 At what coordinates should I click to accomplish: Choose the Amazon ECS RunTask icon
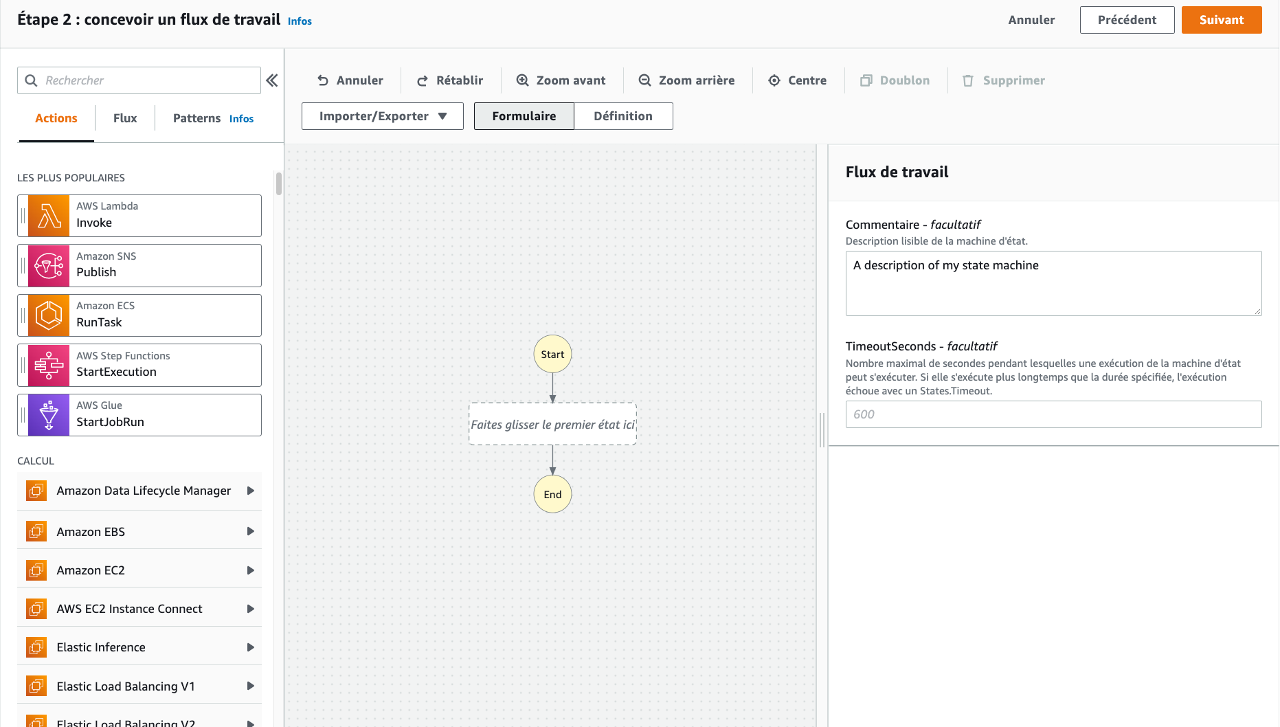click(48, 315)
